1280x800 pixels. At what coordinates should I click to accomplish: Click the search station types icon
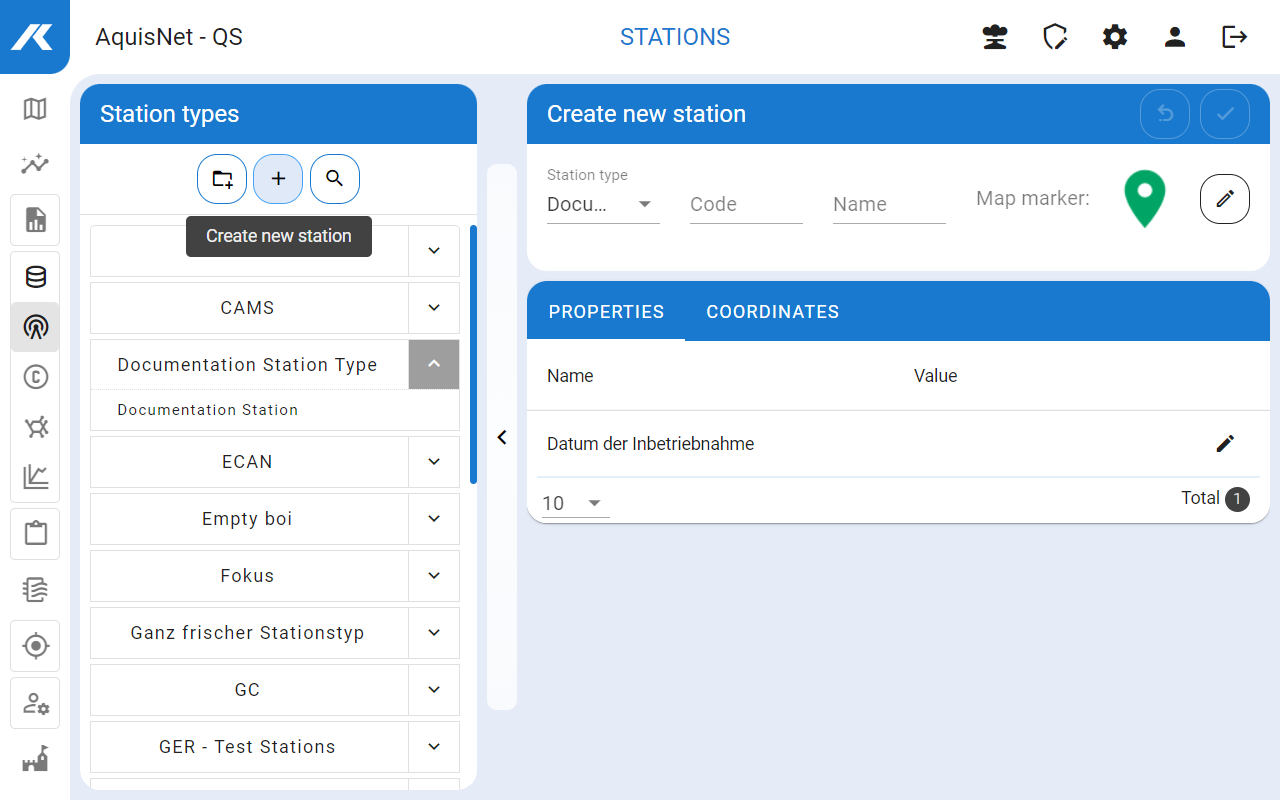(335, 179)
